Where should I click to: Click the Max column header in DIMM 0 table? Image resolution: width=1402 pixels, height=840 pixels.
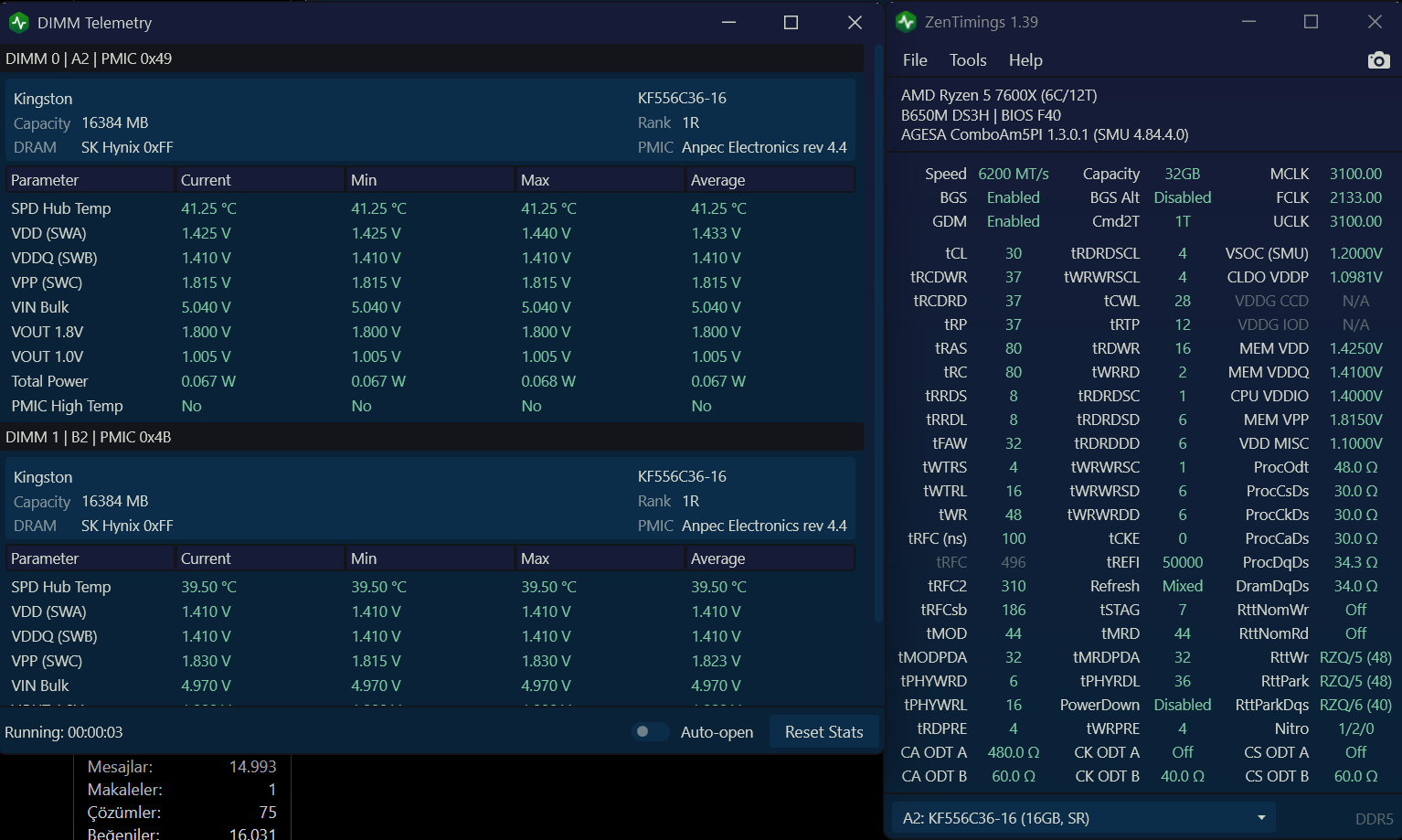pyautogui.click(x=600, y=180)
